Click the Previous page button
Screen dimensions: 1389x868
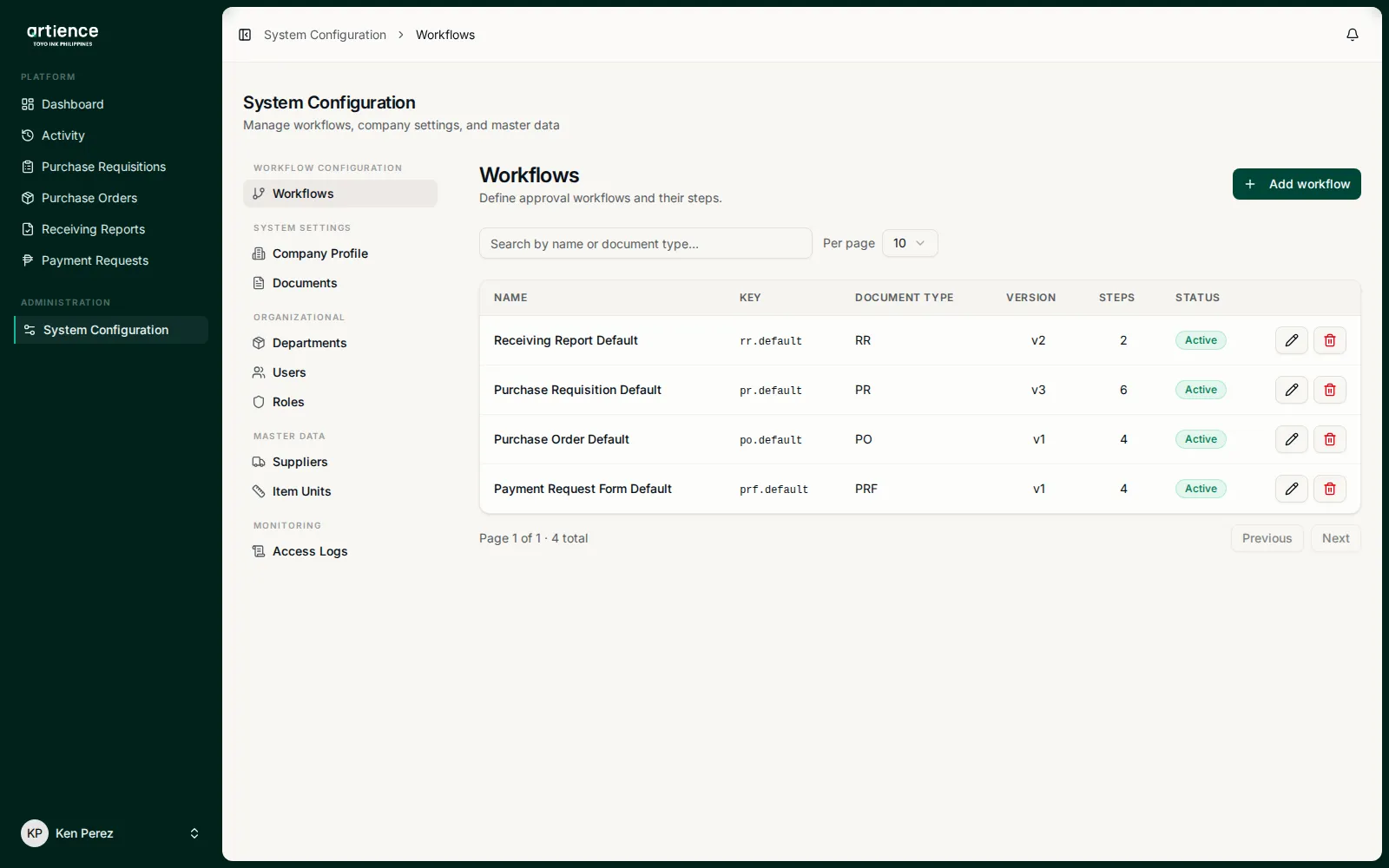1267,538
